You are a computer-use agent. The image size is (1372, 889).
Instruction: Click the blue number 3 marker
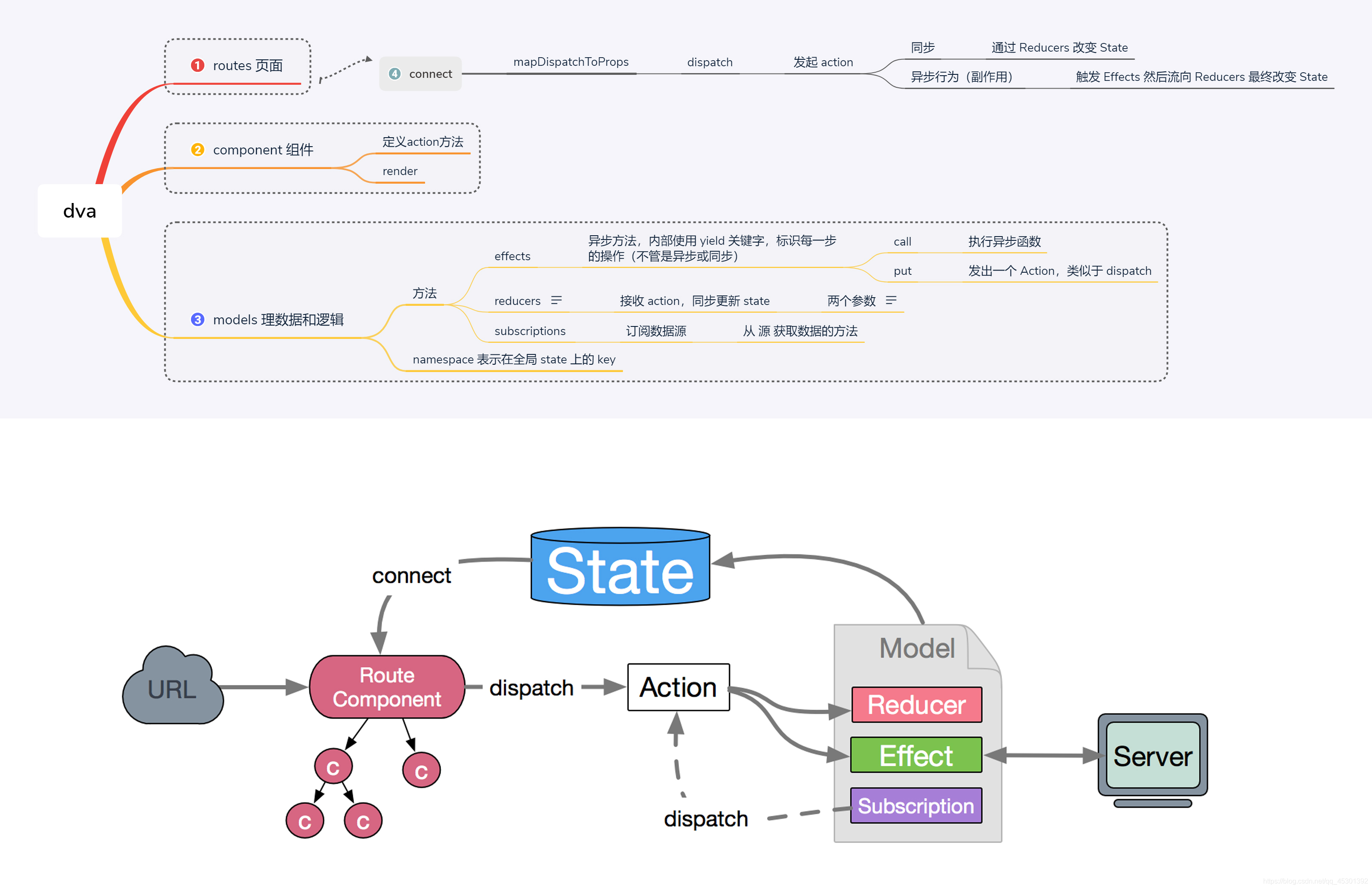point(197,319)
